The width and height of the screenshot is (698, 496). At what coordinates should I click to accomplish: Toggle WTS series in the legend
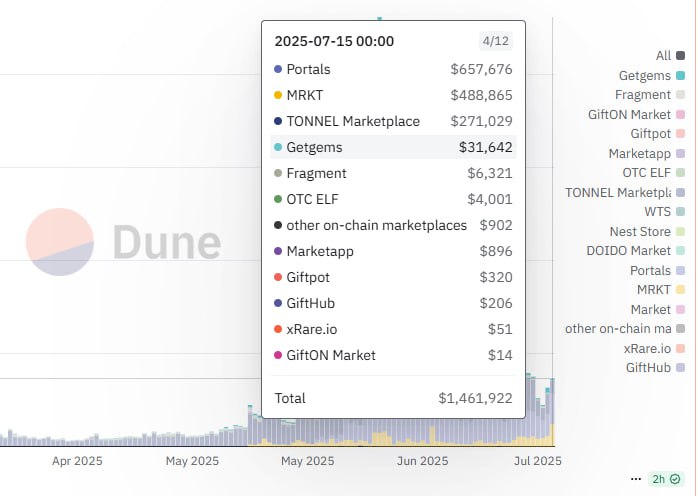coord(665,211)
